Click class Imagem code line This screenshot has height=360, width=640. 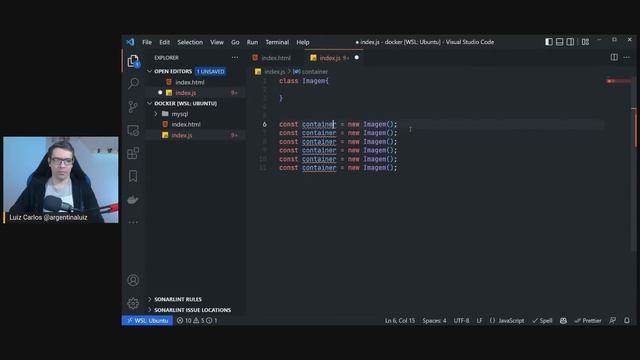coord(304,81)
